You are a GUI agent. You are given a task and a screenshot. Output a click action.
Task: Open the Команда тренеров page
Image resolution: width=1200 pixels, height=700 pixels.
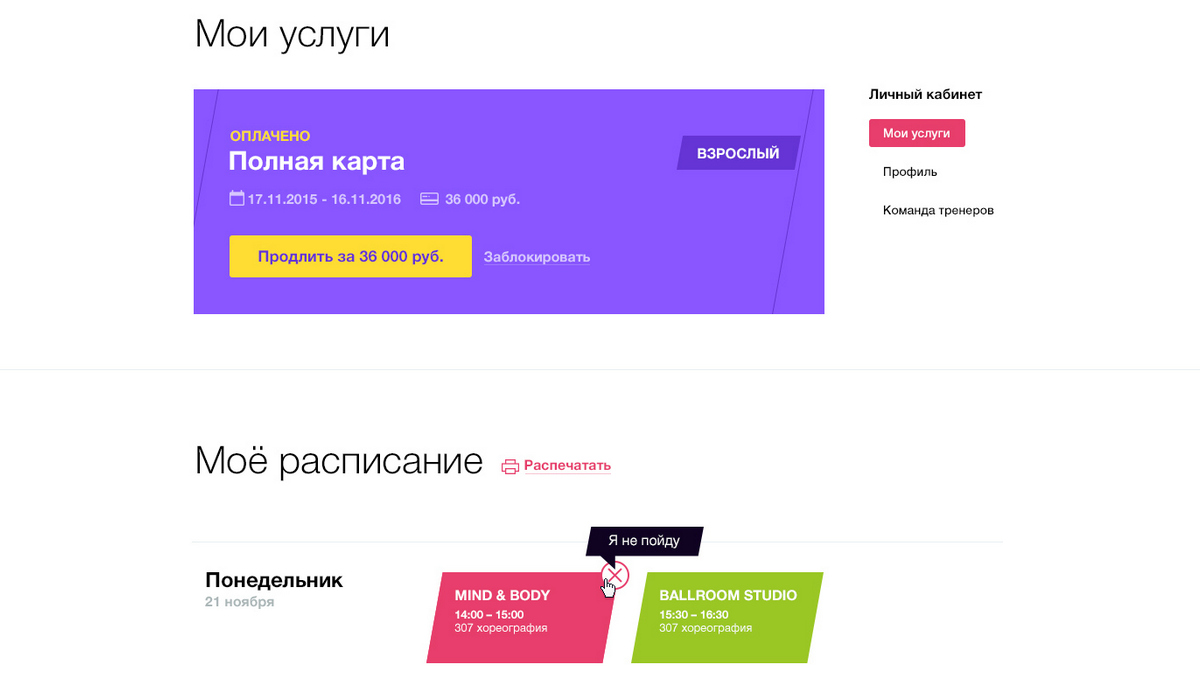tap(938, 211)
